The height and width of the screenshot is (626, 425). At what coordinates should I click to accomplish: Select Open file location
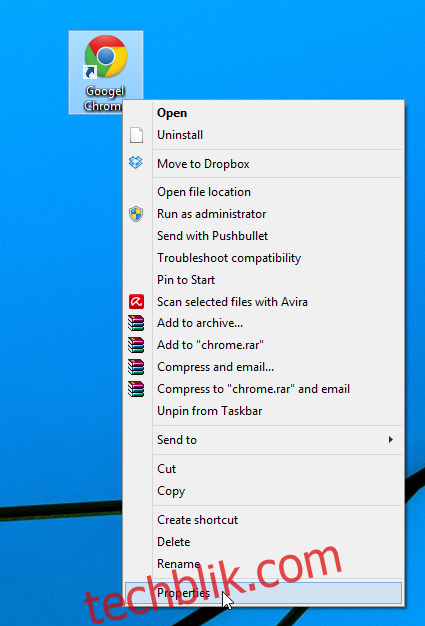tap(263, 192)
